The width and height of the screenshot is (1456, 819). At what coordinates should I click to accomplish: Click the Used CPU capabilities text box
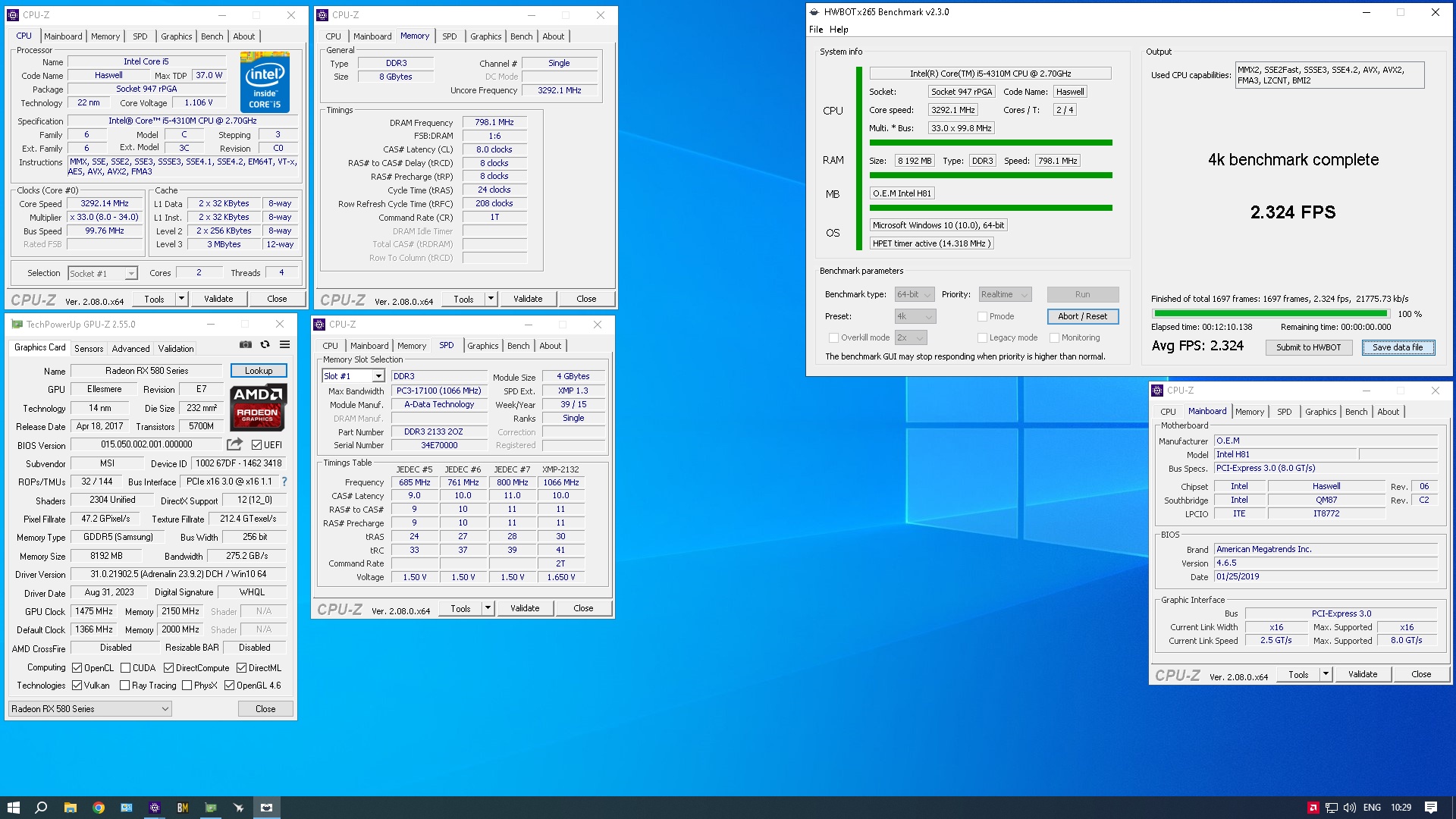tap(1329, 75)
